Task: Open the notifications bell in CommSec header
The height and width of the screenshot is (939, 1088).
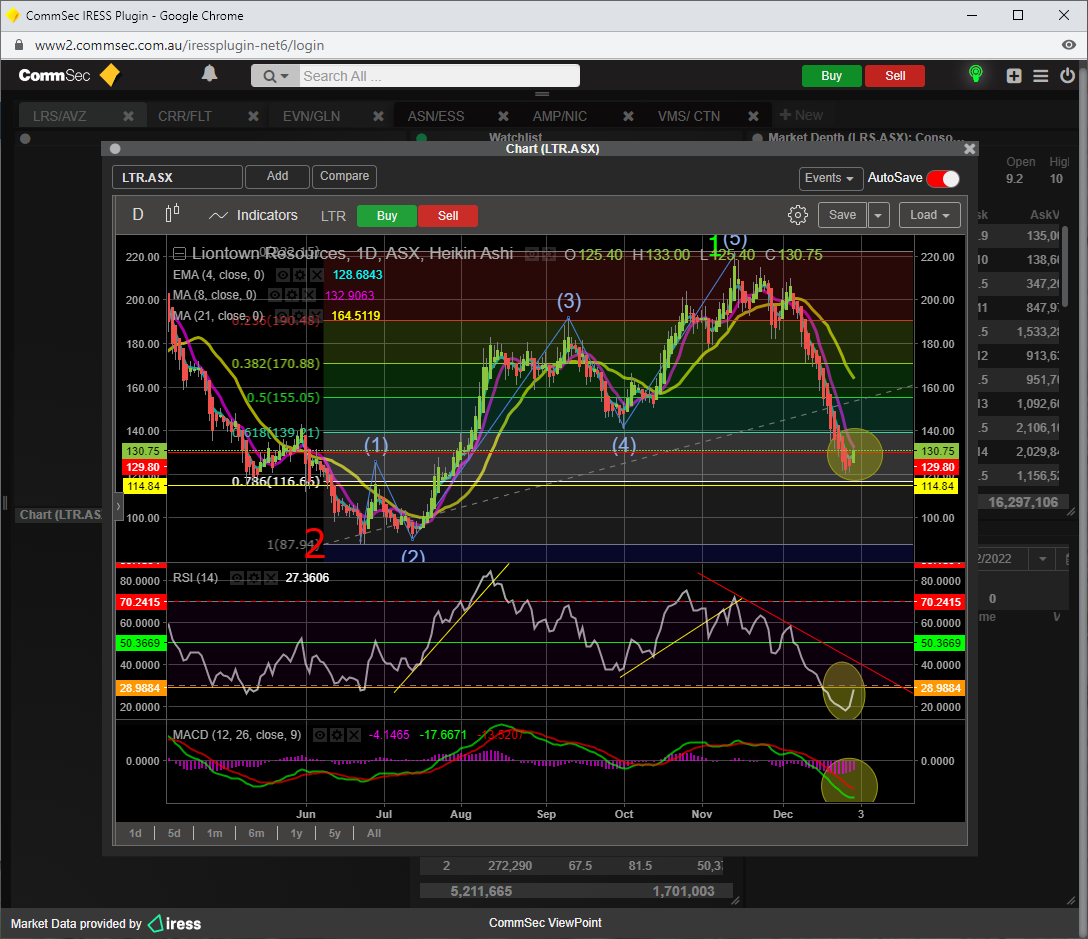Action: [x=209, y=74]
